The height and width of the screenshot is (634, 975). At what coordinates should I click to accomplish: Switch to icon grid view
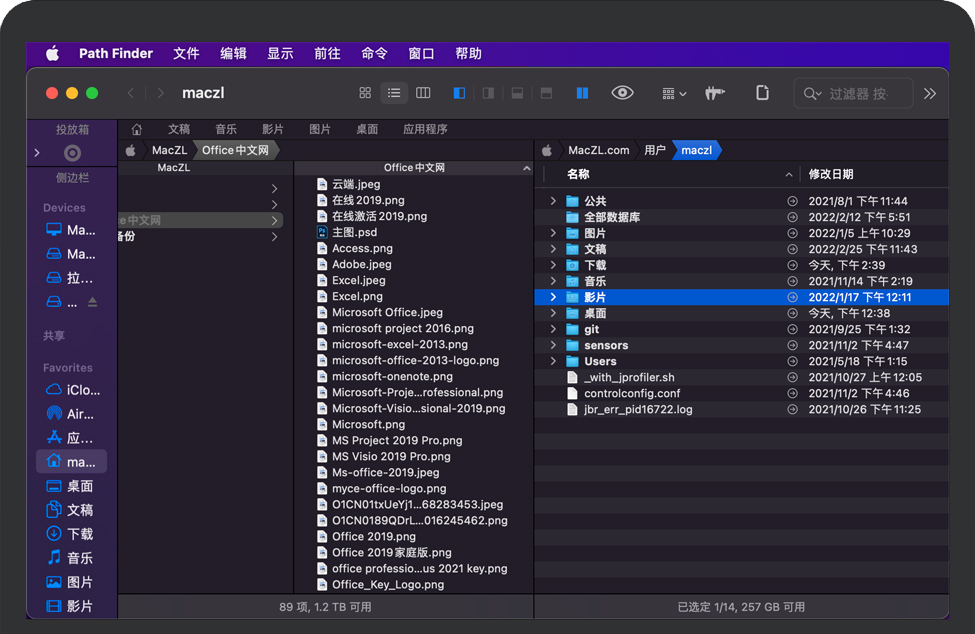(365, 93)
